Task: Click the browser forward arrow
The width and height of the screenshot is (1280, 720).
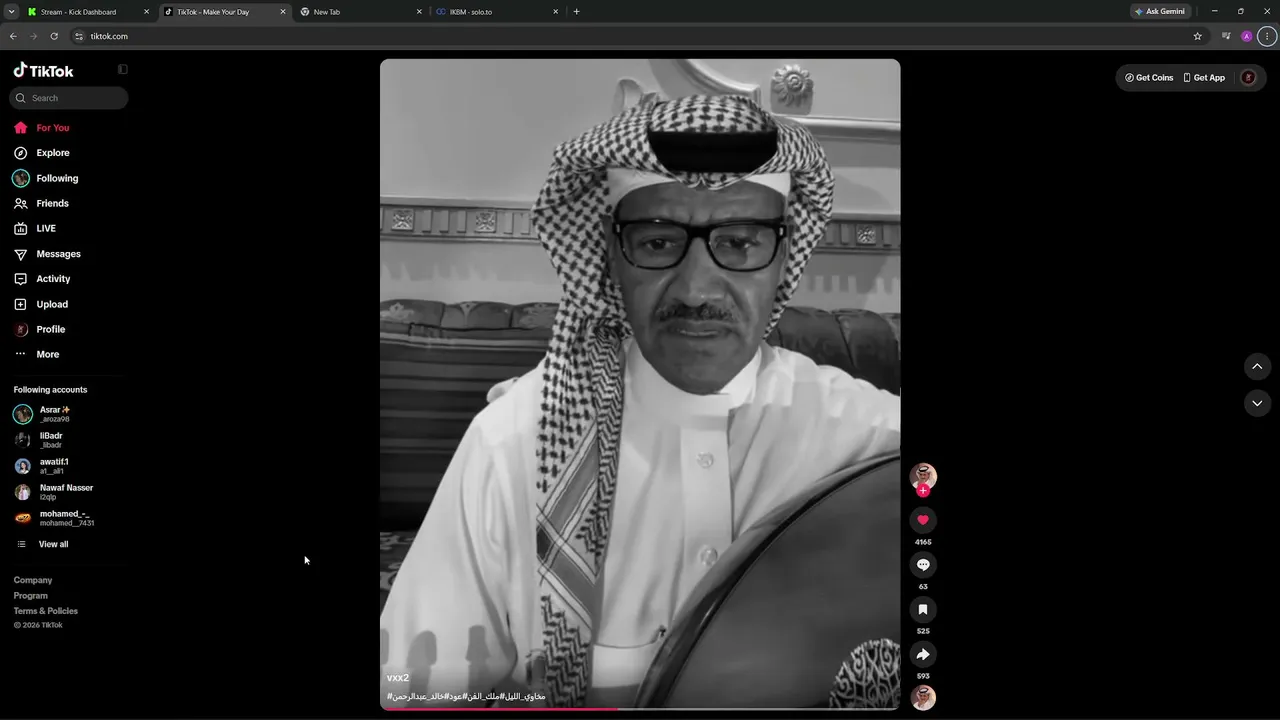Action: (33, 36)
